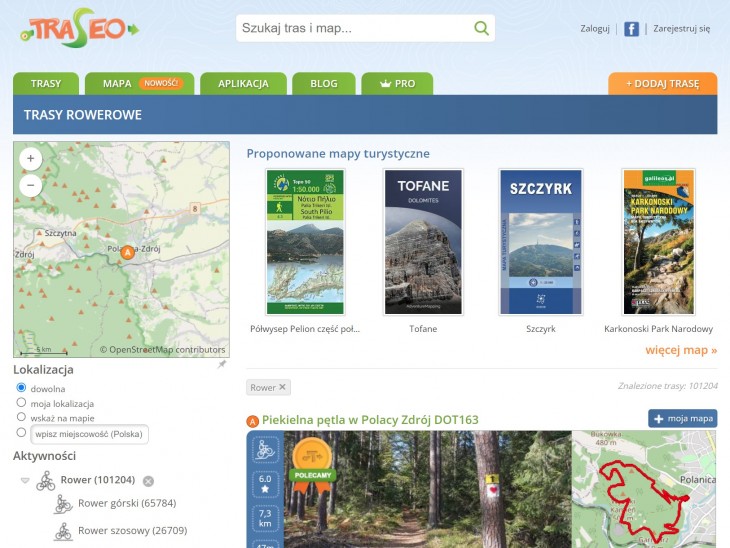This screenshot has width=730, height=548.
Task: Open the Trasy tab
Action: 46,84
